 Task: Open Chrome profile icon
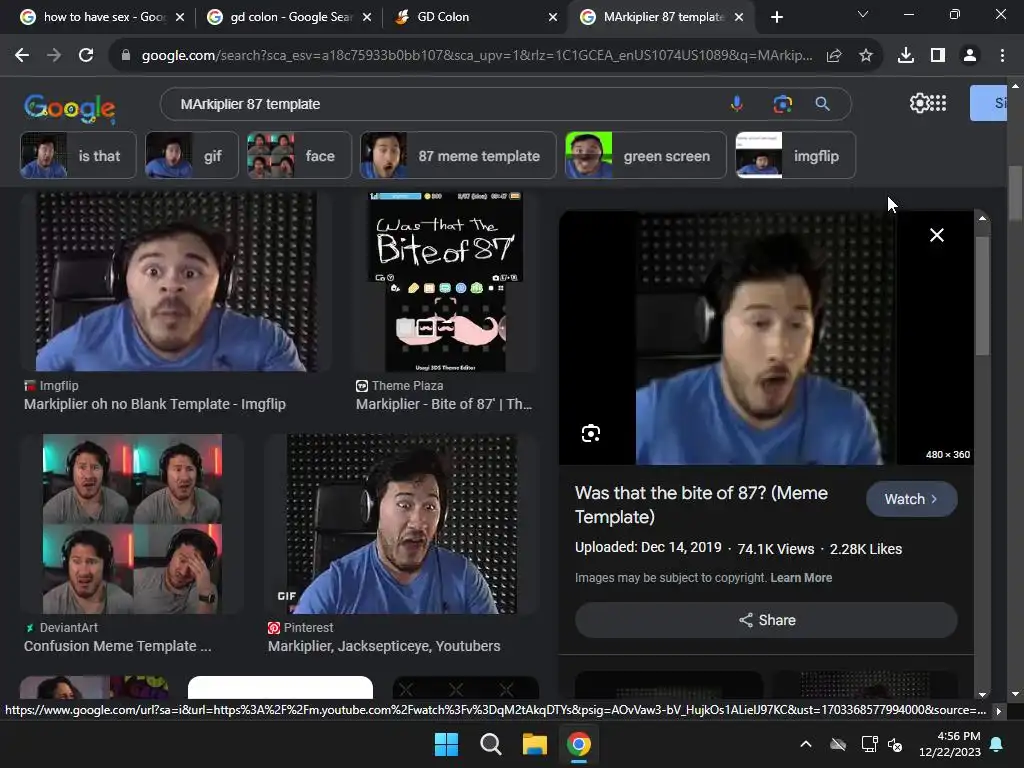pos(970,56)
